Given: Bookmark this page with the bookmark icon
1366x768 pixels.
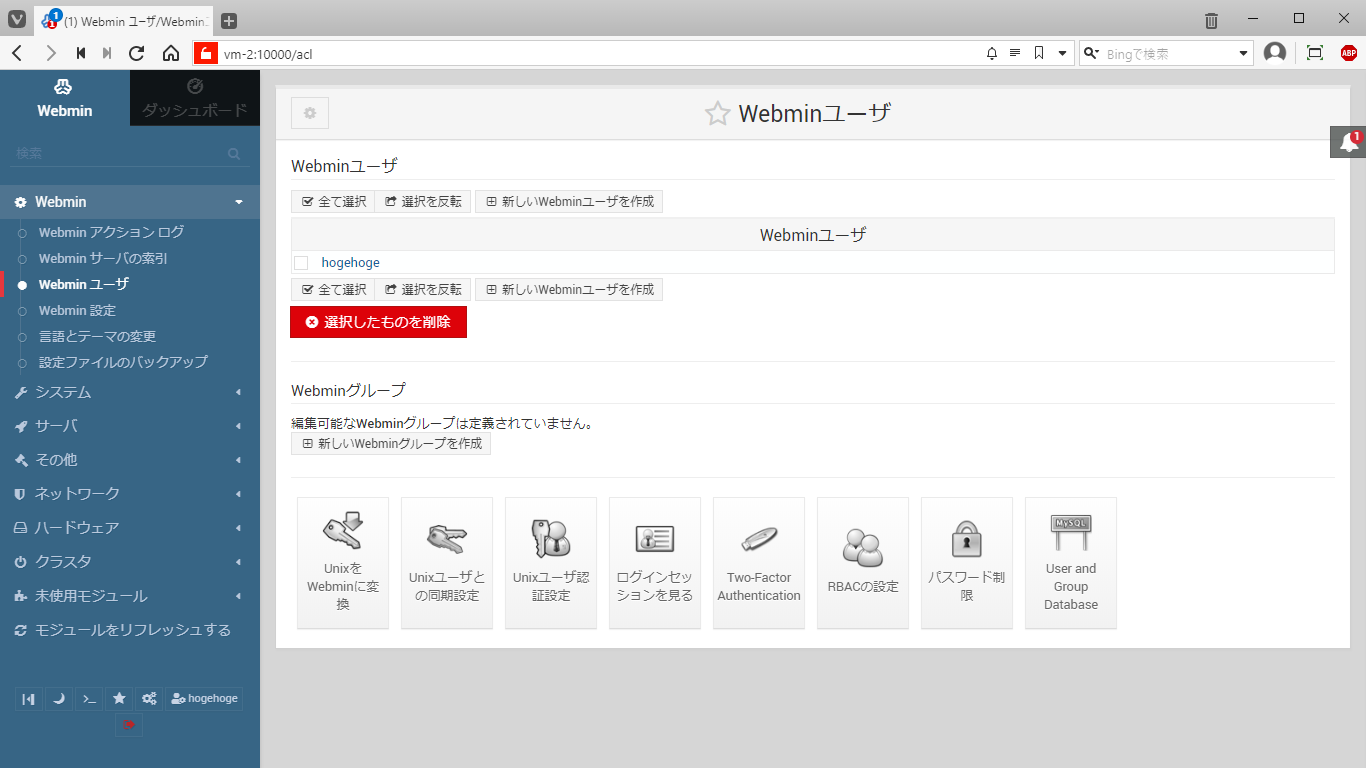Looking at the screenshot, I should click(x=1039, y=53).
